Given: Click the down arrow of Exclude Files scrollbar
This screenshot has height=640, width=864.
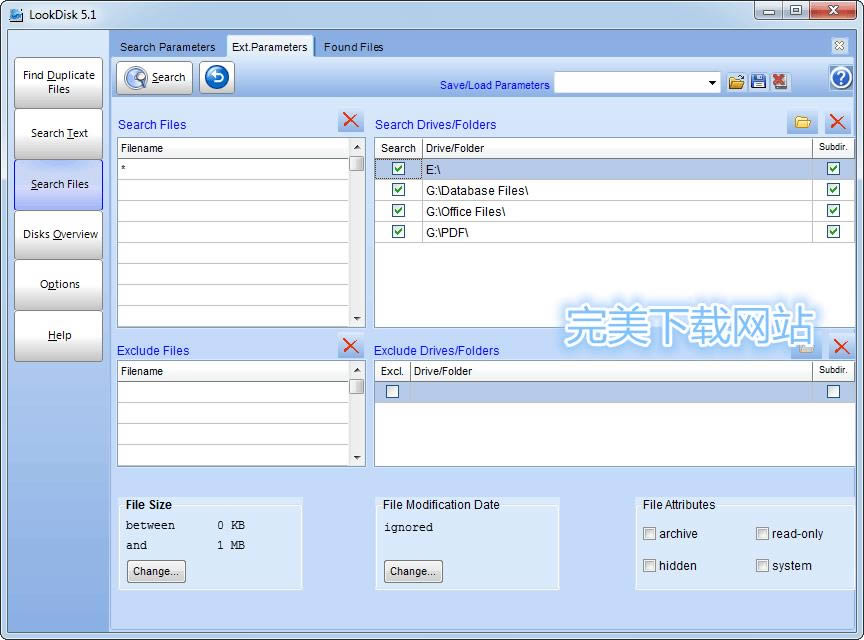Looking at the screenshot, I should pyautogui.click(x=357, y=458).
